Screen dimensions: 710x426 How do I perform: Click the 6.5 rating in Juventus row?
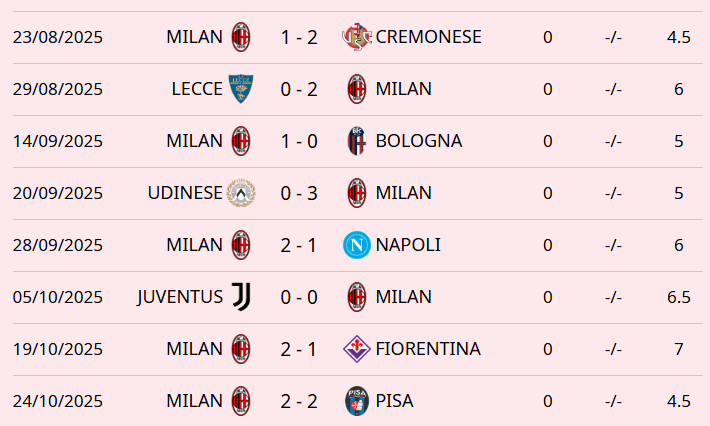679,297
